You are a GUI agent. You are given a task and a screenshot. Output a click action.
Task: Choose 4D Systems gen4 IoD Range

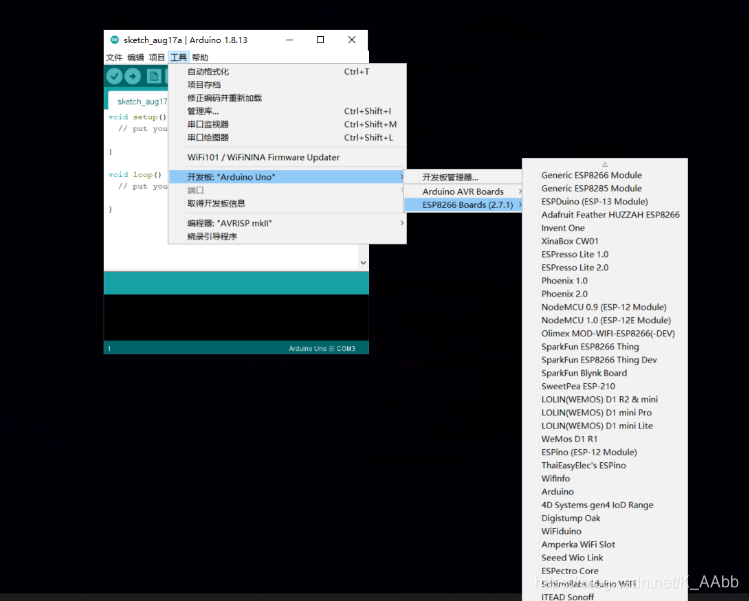pyautogui.click(x=605, y=505)
